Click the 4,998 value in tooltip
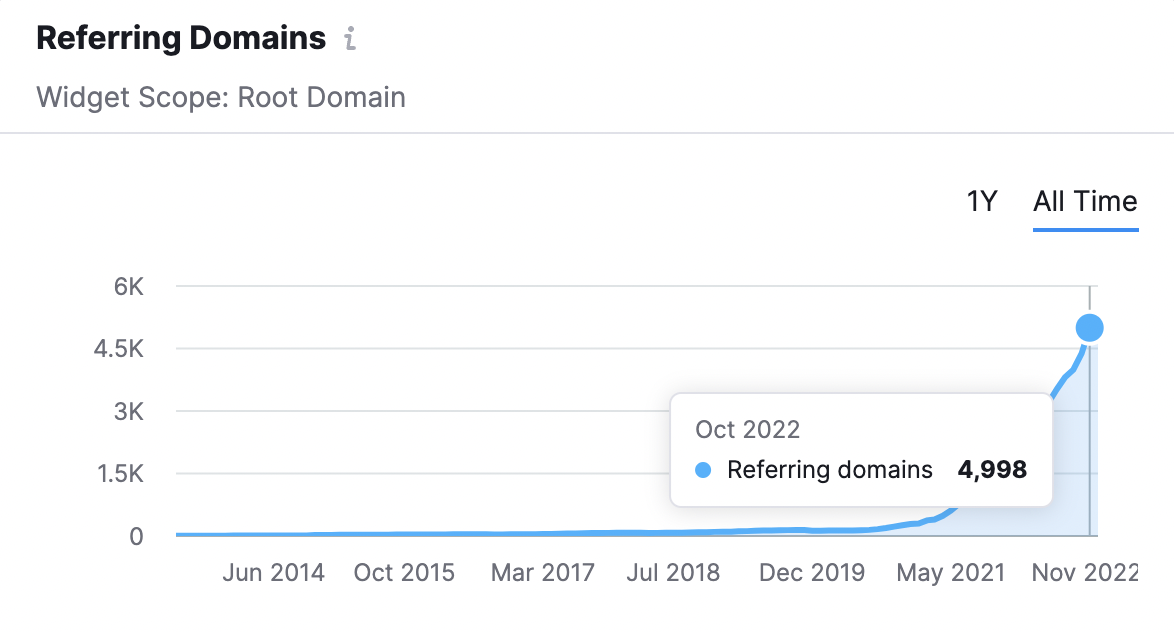 point(992,470)
